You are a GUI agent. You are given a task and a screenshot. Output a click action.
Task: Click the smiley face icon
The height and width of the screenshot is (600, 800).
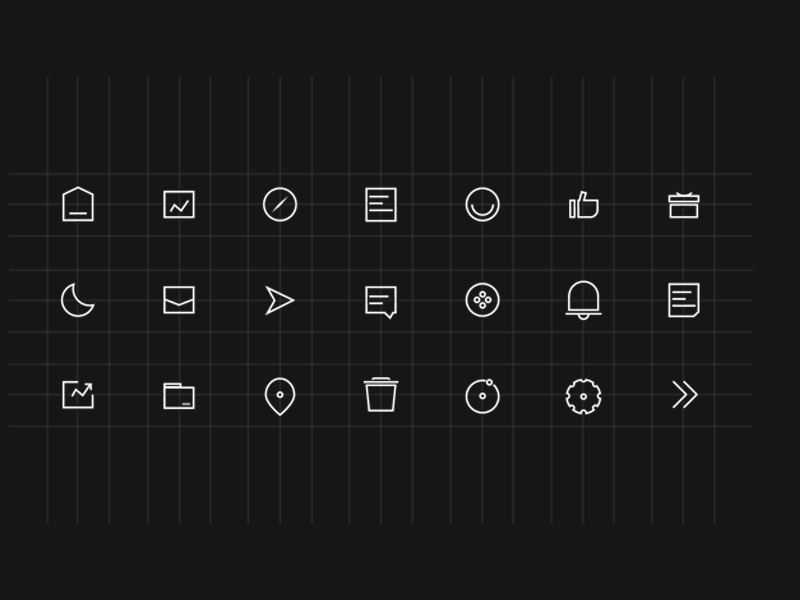(482, 205)
